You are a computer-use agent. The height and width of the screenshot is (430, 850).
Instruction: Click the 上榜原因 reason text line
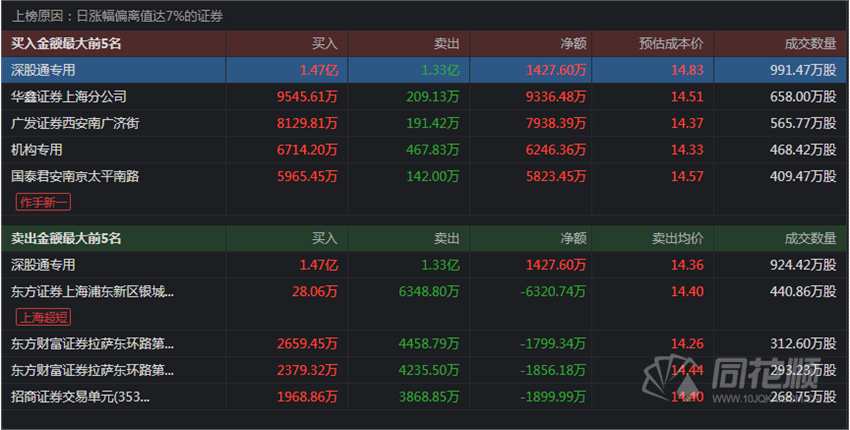coord(118,16)
